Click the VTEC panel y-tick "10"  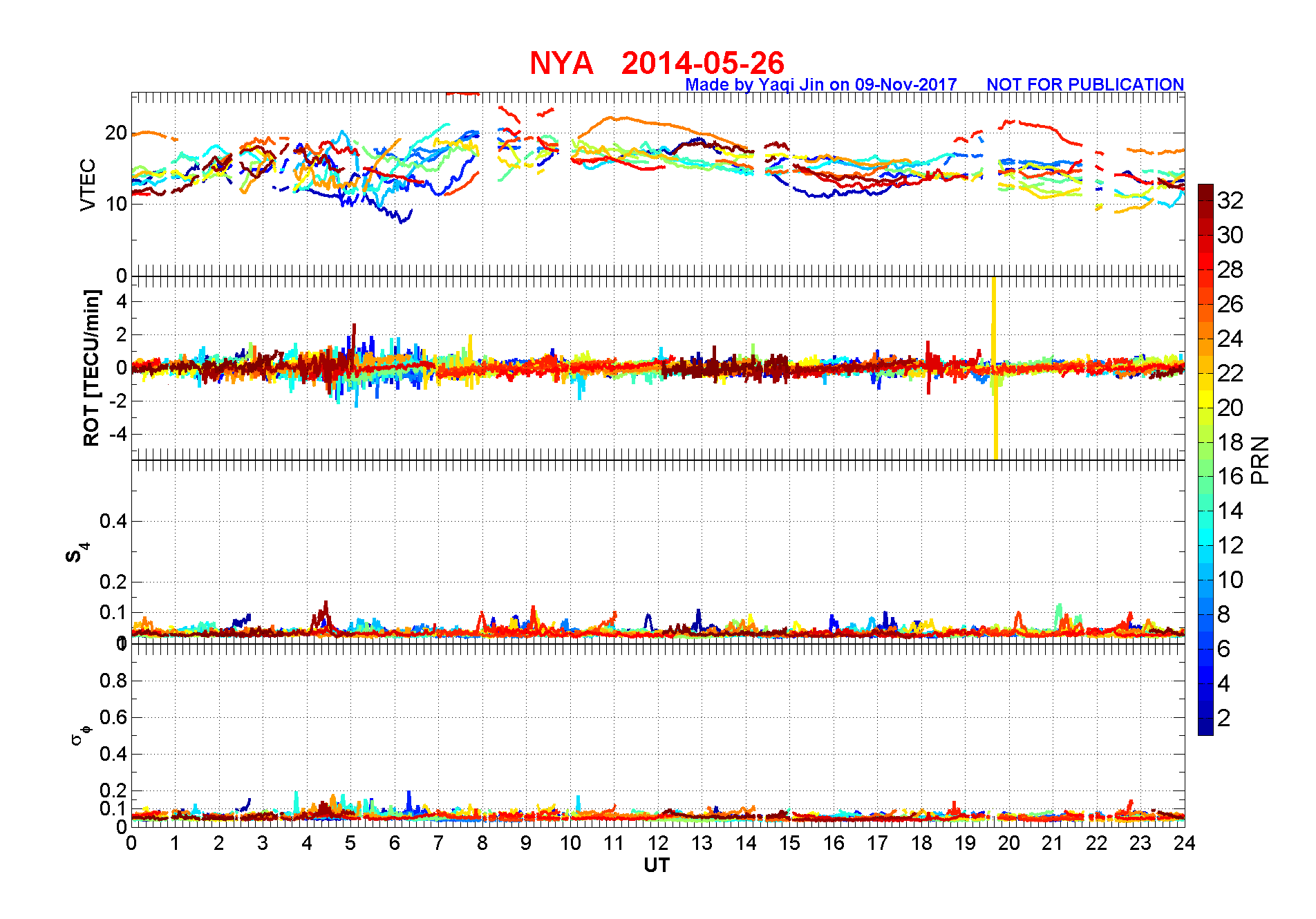click(x=116, y=204)
